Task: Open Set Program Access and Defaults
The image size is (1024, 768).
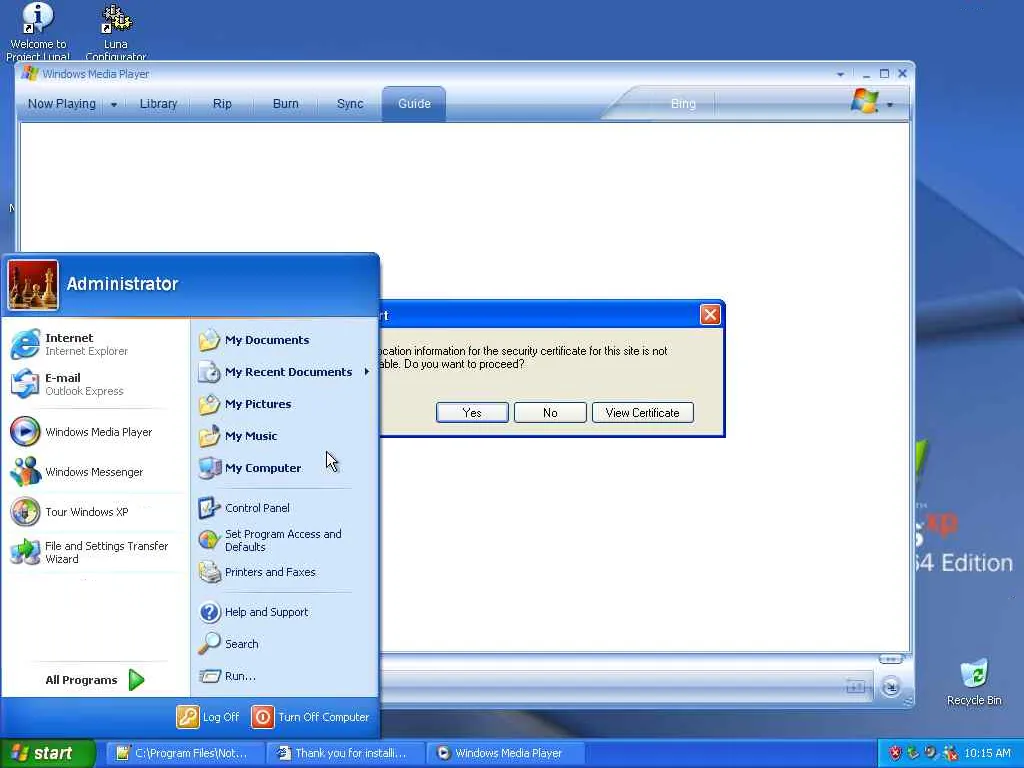Action: [284, 540]
